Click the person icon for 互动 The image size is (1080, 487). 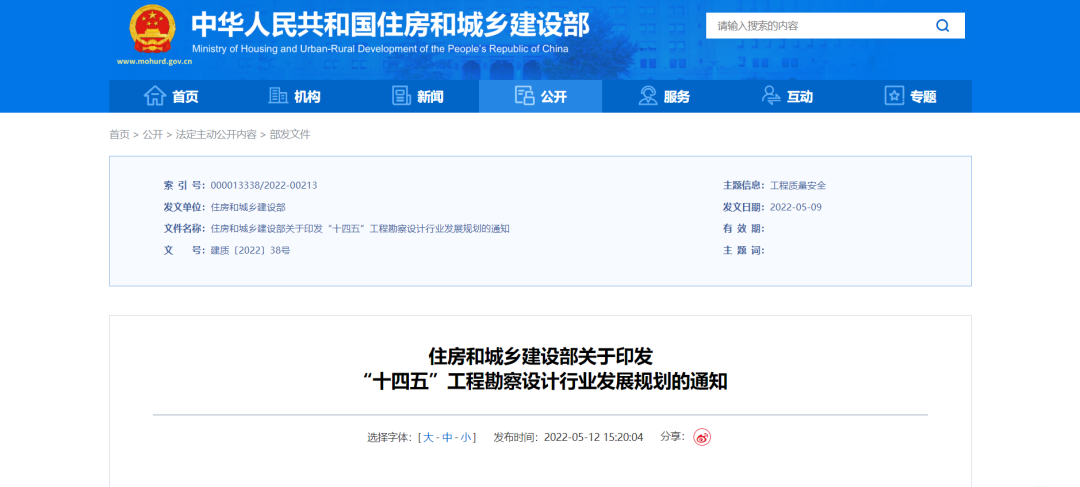point(771,96)
